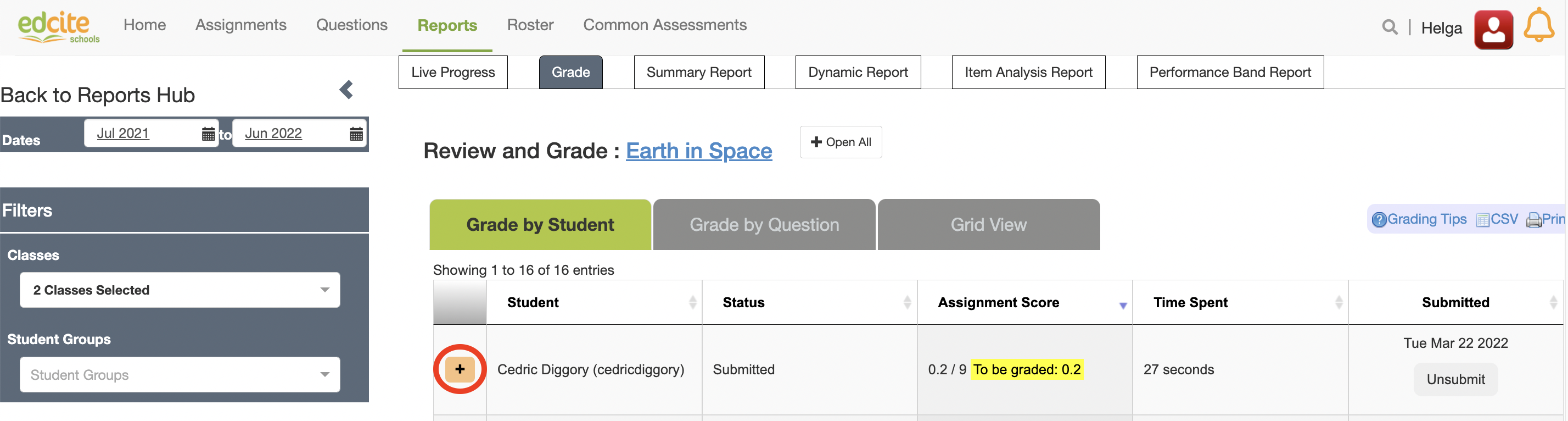The image size is (1568, 421).
Task: Expand Cedric Diggory's row with plus button
Action: coord(460,369)
